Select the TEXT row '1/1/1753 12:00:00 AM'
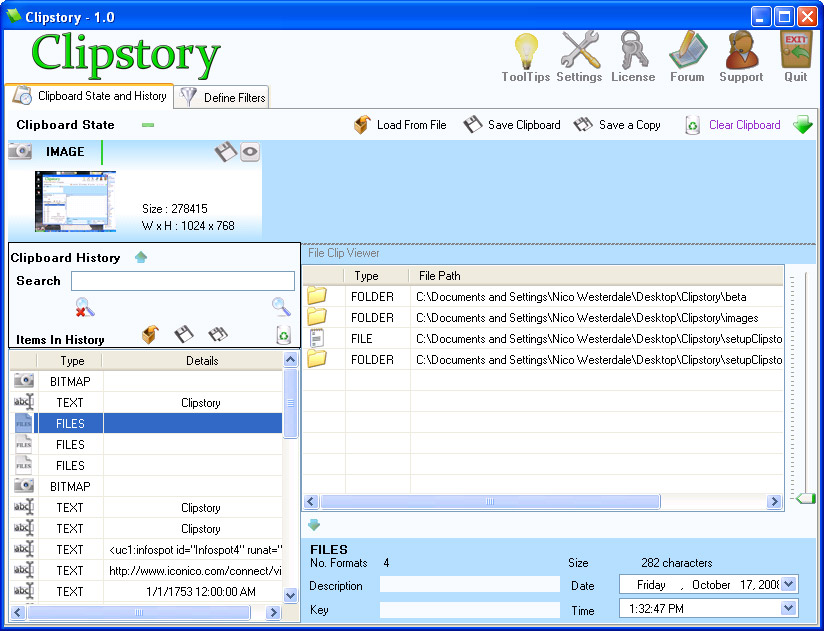824x631 pixels. pyautogui.click(x=146, y=592)
